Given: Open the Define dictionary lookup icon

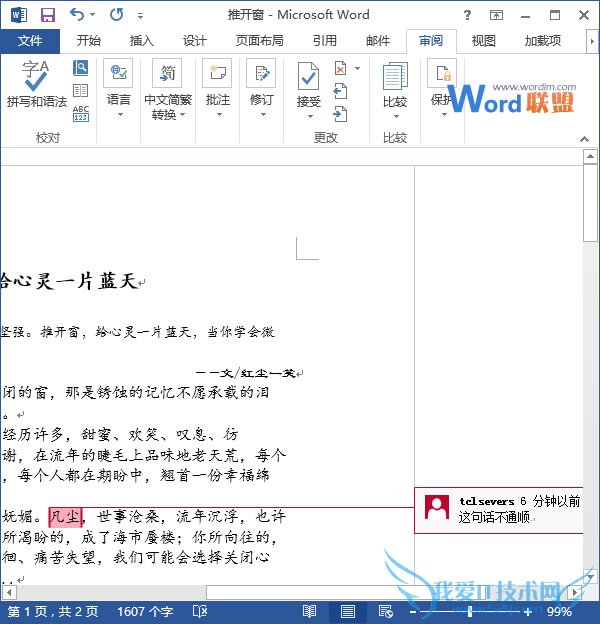Looking at the screenshot, I should [x=81, y=68].
